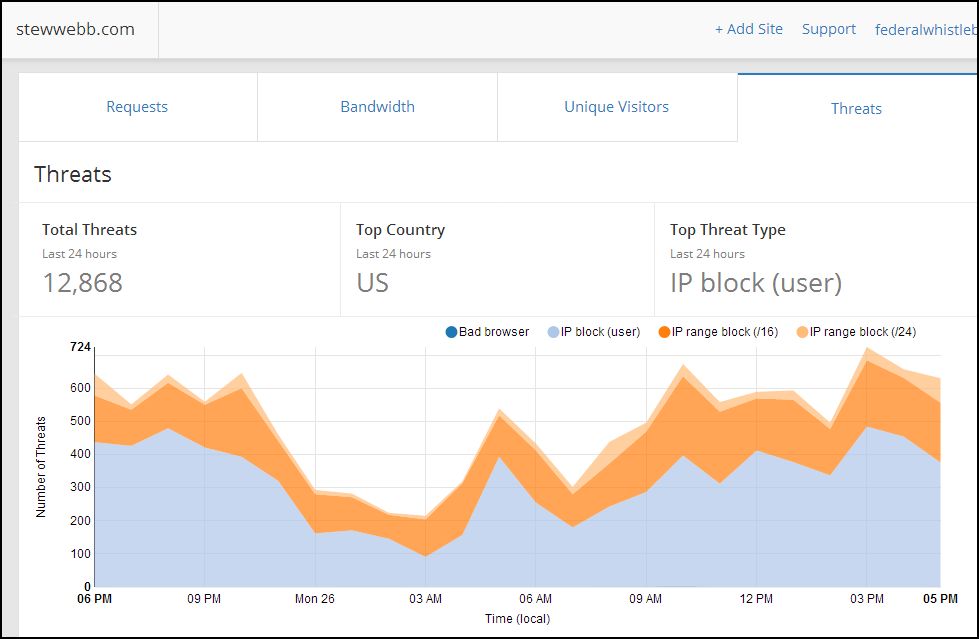
Task: Click the Mon 26 axis label
Action: [315, 598]
